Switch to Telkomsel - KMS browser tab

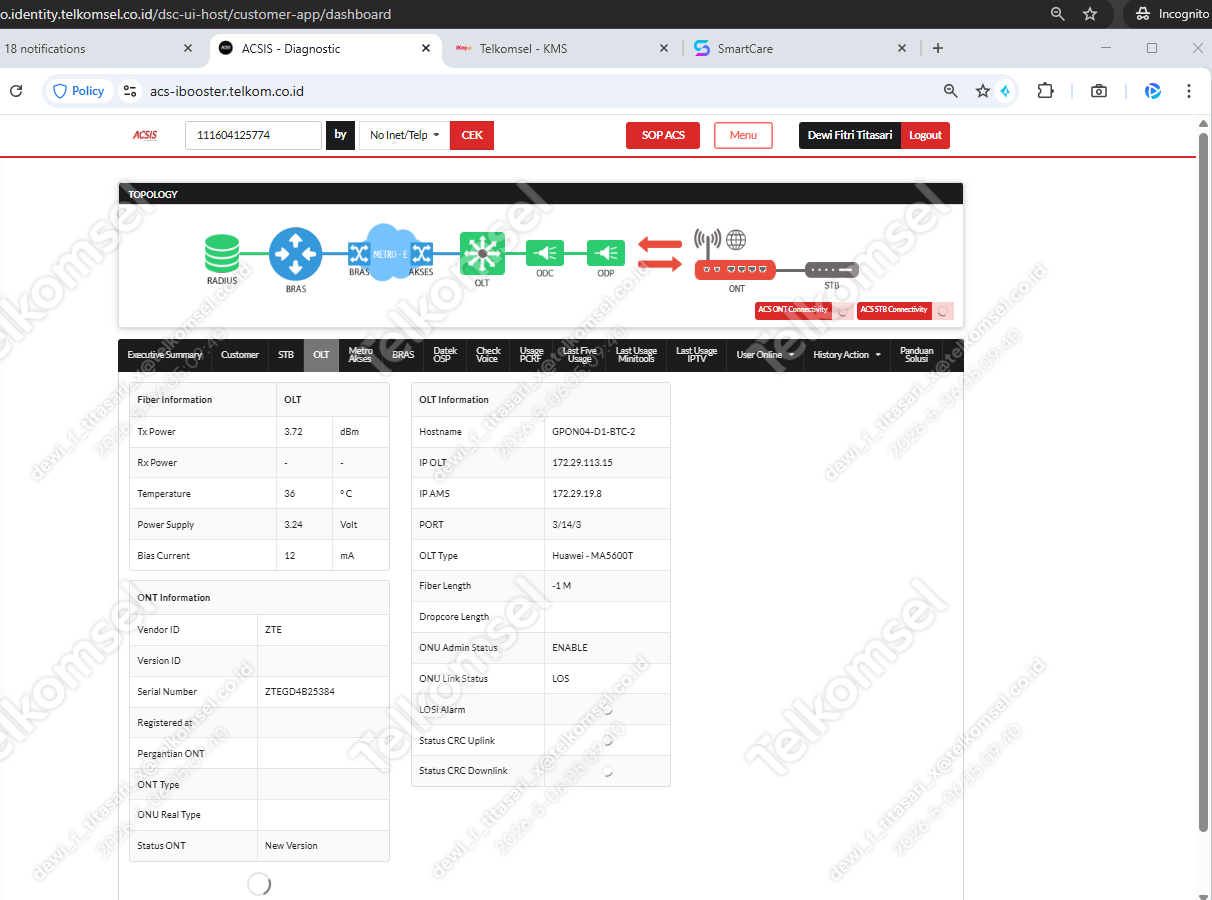point(560,48)
